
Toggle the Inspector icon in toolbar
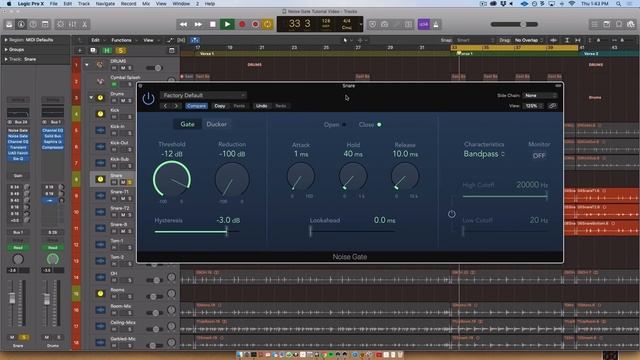[21, 24]
